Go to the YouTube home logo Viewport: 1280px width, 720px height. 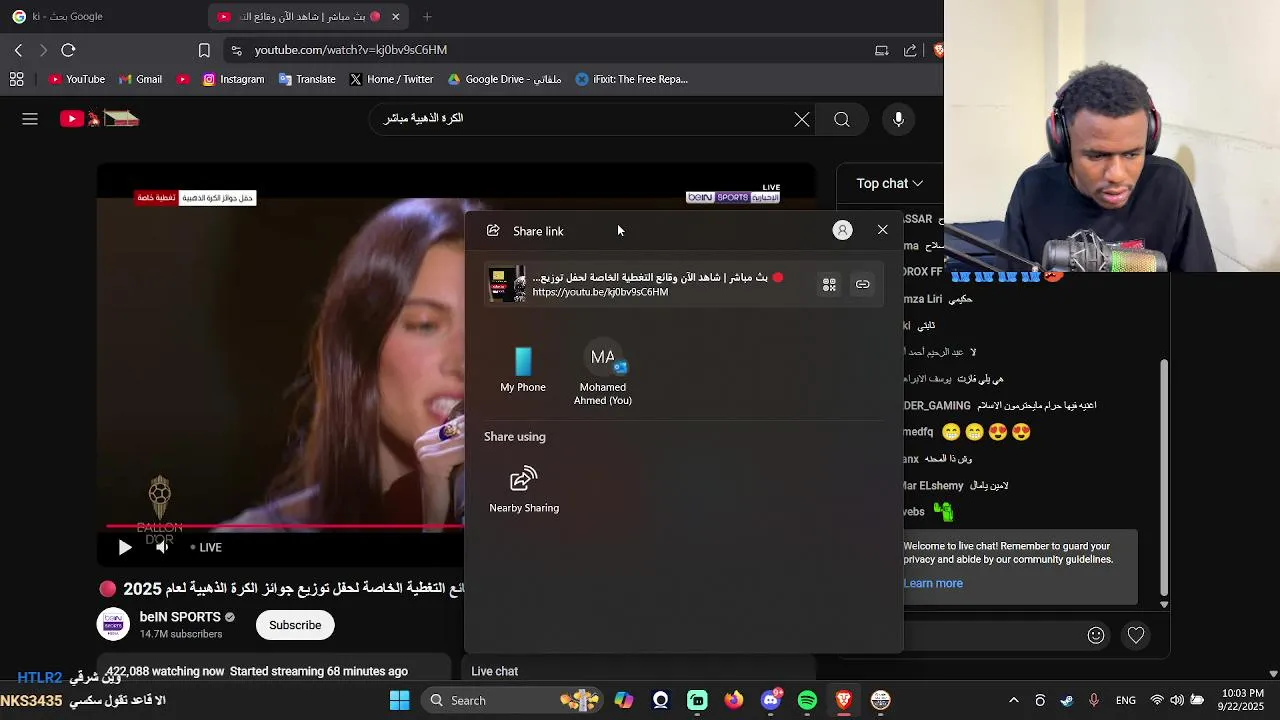(x=99, y=119)
